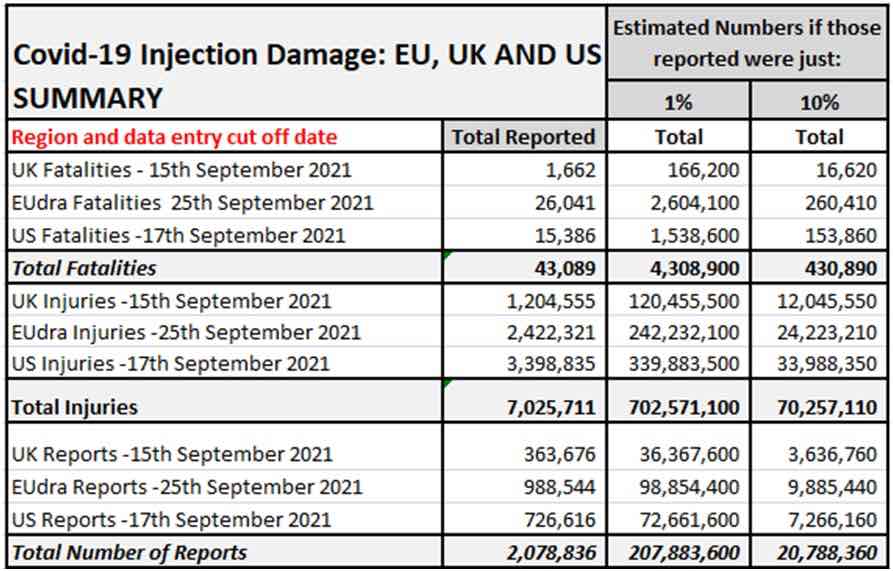Click the 1% estimate header cell

678,102
